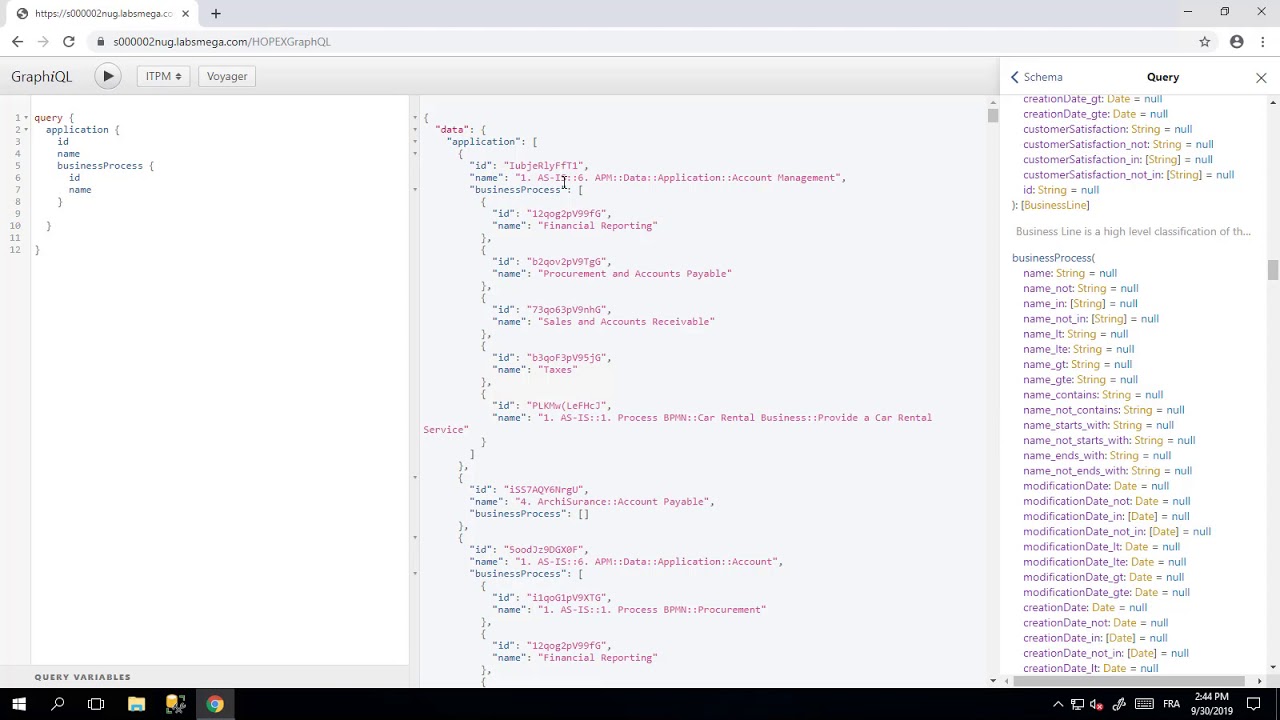1280x720 pixels.
Task: Click "Sales and Accounts Receivable" value
Action: pos(627,322)
